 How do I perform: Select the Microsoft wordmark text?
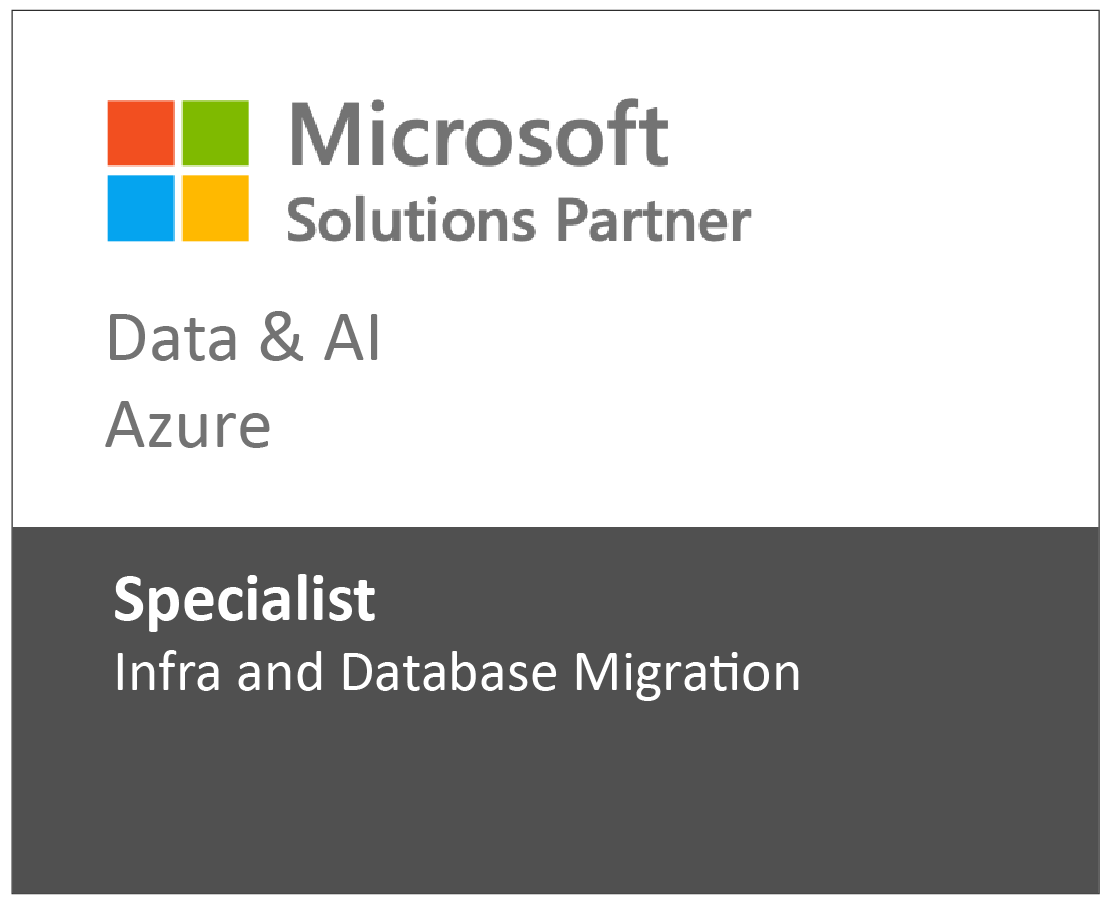[479, 134]
